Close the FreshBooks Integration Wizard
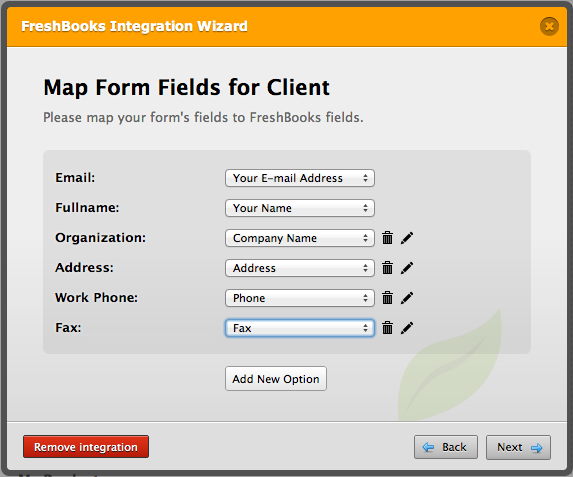 click(549, 26)
